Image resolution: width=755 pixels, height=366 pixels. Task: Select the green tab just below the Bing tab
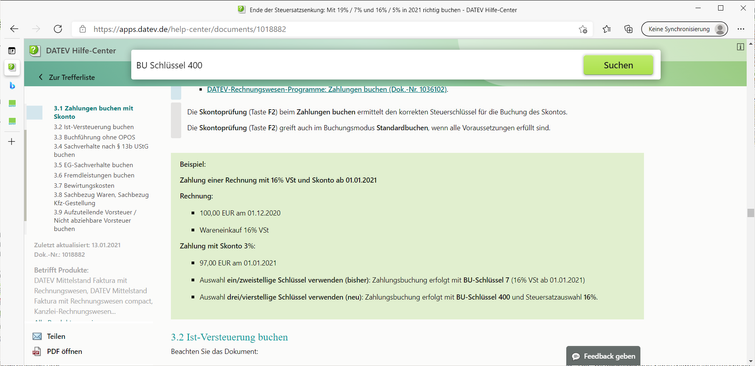click(12, 103)
